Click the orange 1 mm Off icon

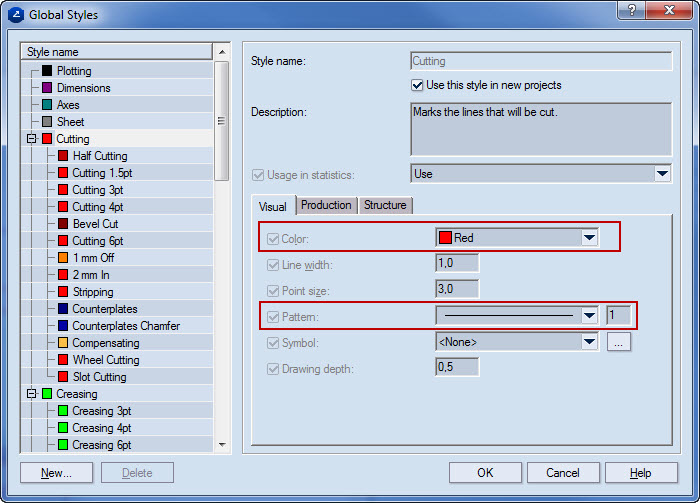tap(63, 258)
